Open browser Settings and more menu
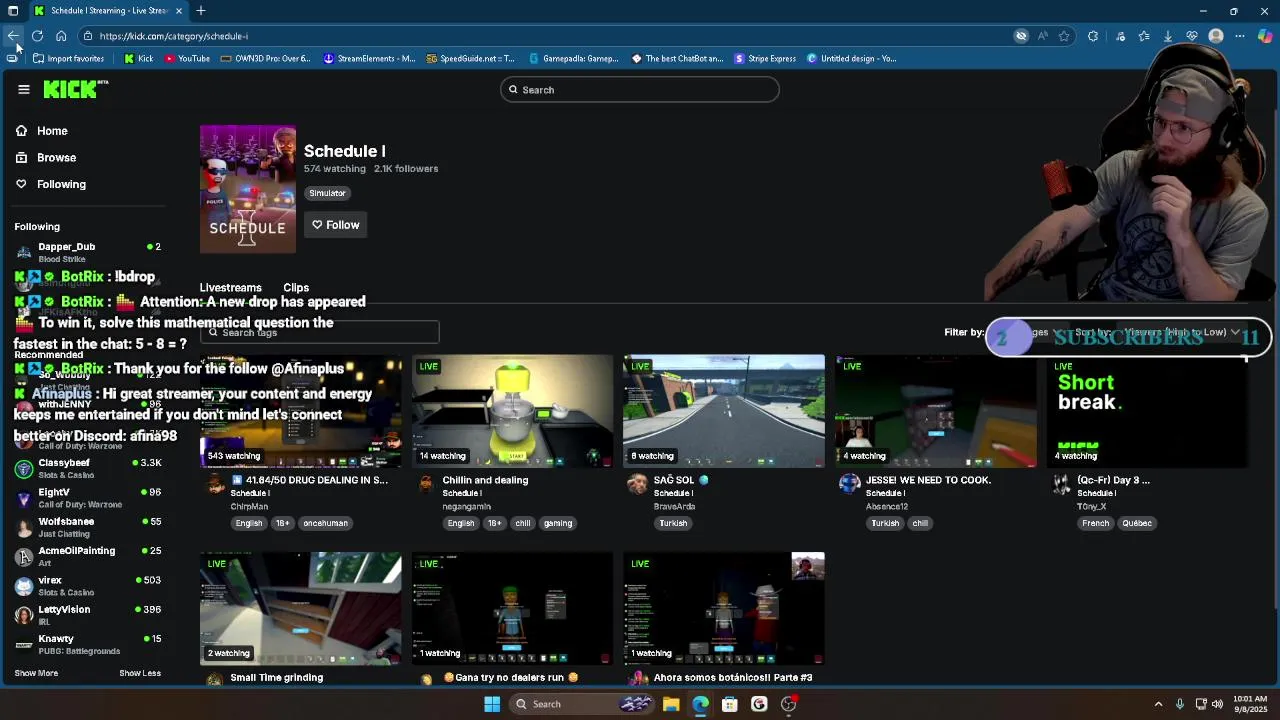Viewport: 1280px width, 720px height. pos(1240,36)
